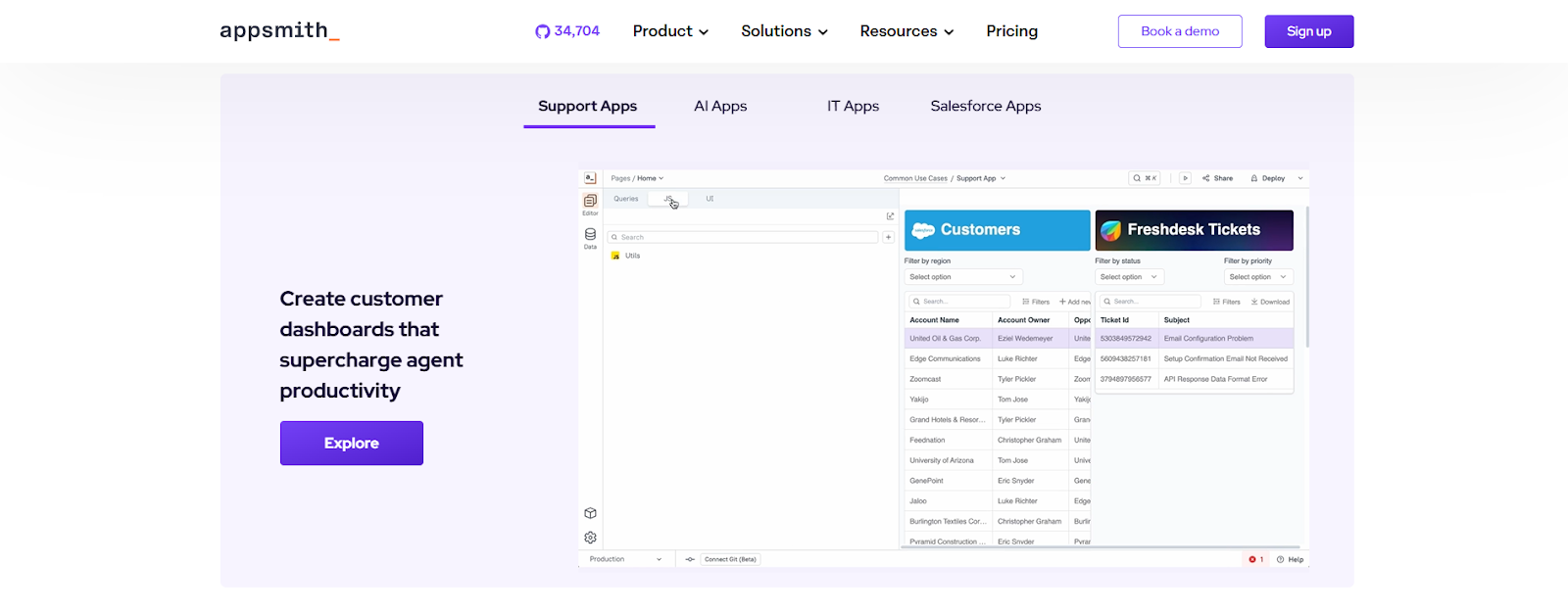Click the expand-pane icon above the Search field
Screen dimensions: 1568x613
point(890,216)
